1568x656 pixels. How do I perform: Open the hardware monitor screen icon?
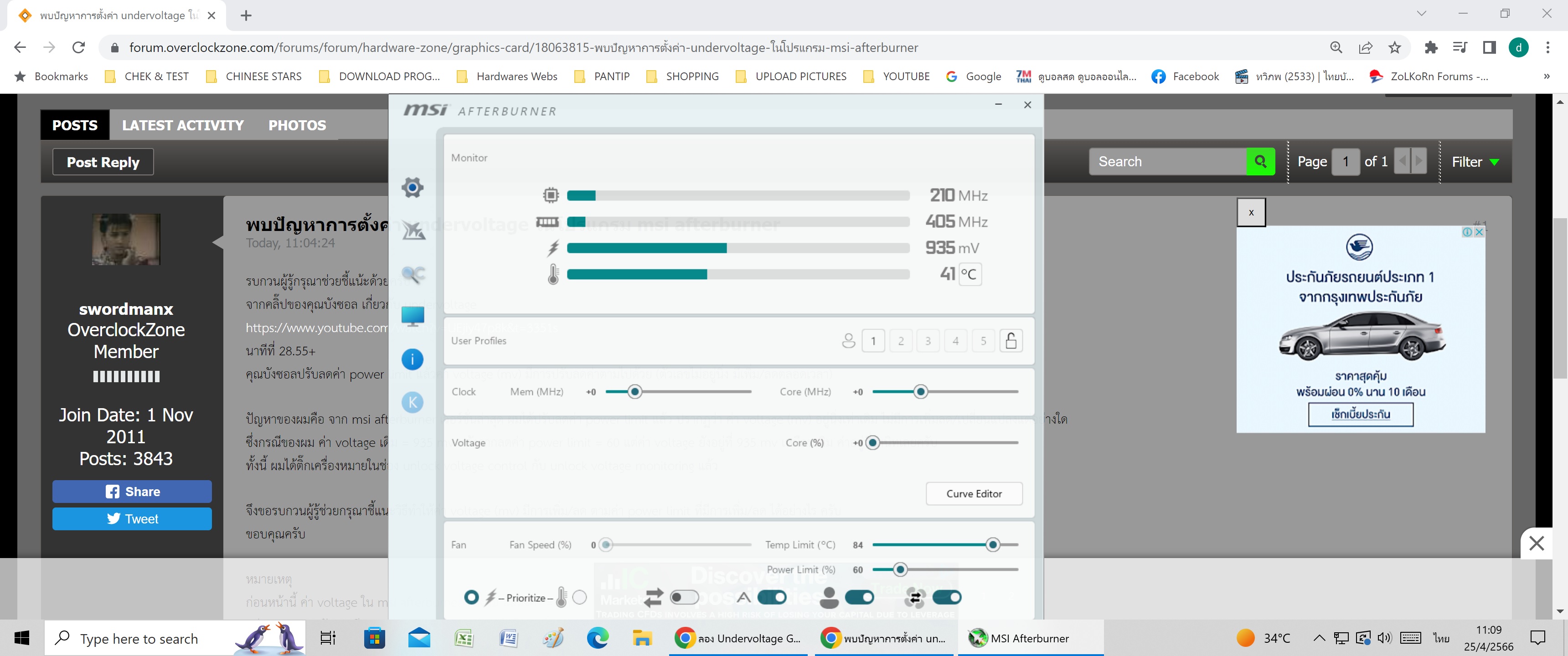[413, 317]
